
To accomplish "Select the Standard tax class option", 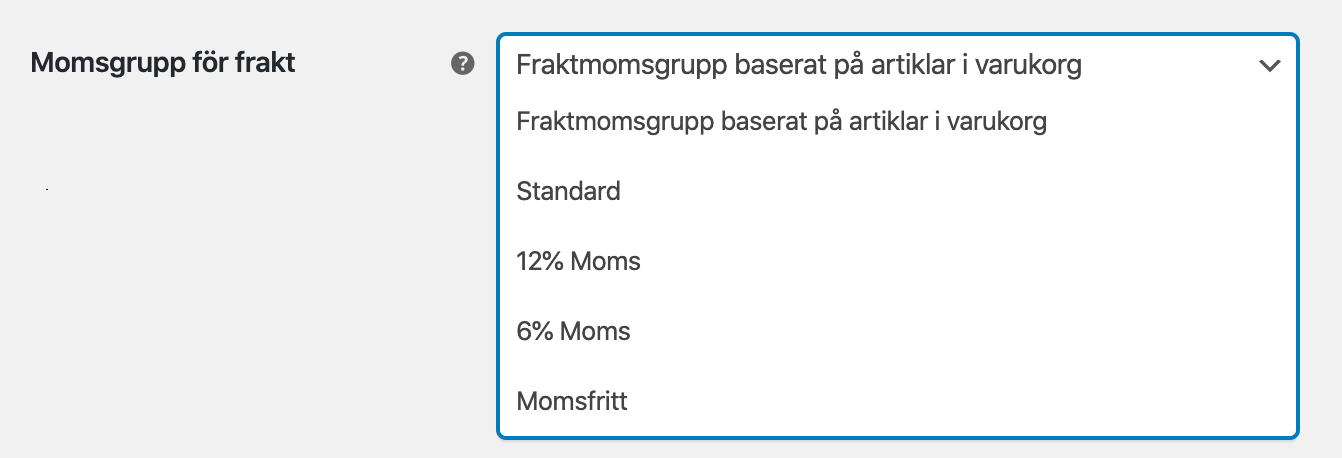I will (568, 191).
